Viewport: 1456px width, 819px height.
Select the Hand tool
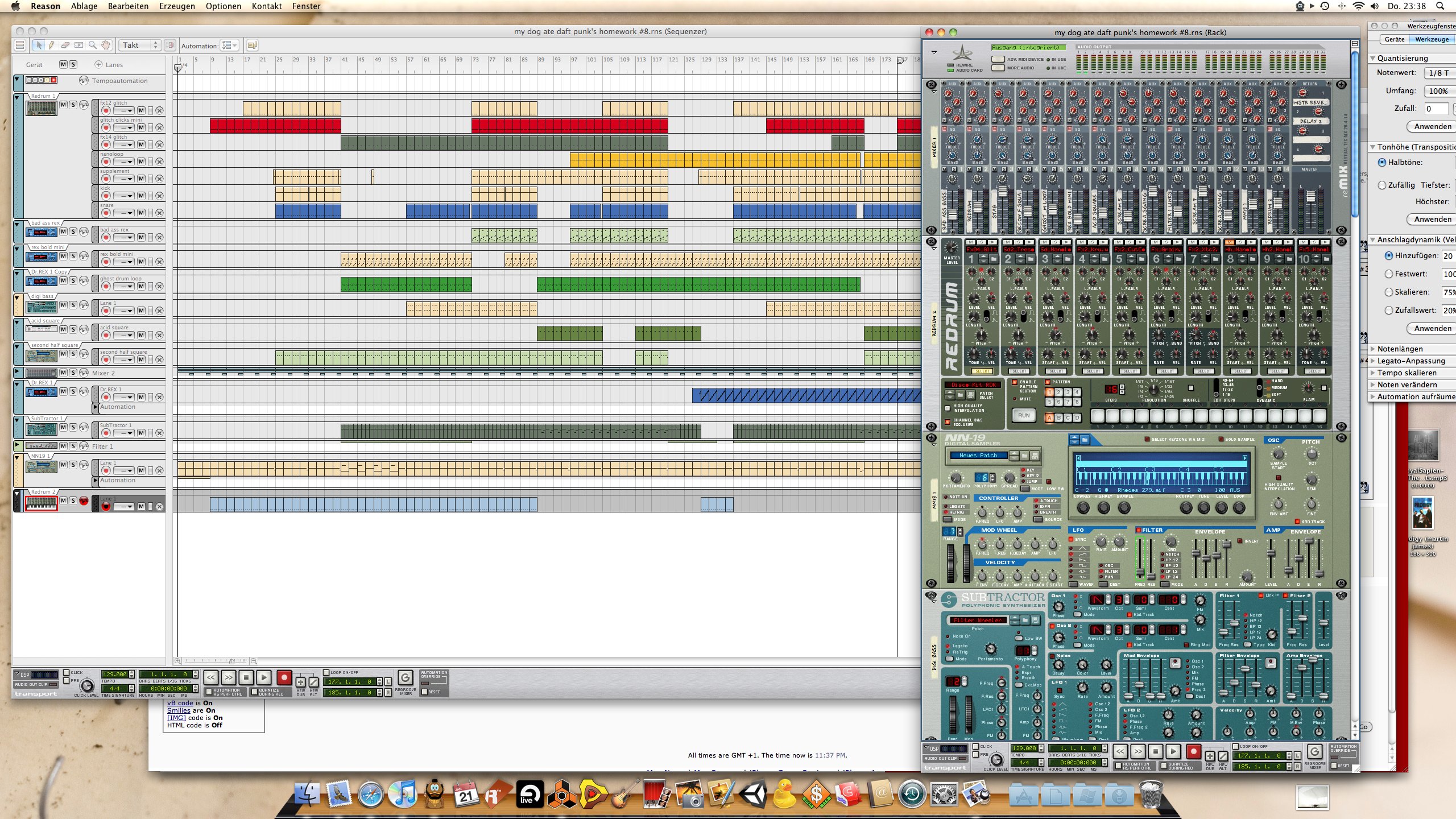pos(106,45)
